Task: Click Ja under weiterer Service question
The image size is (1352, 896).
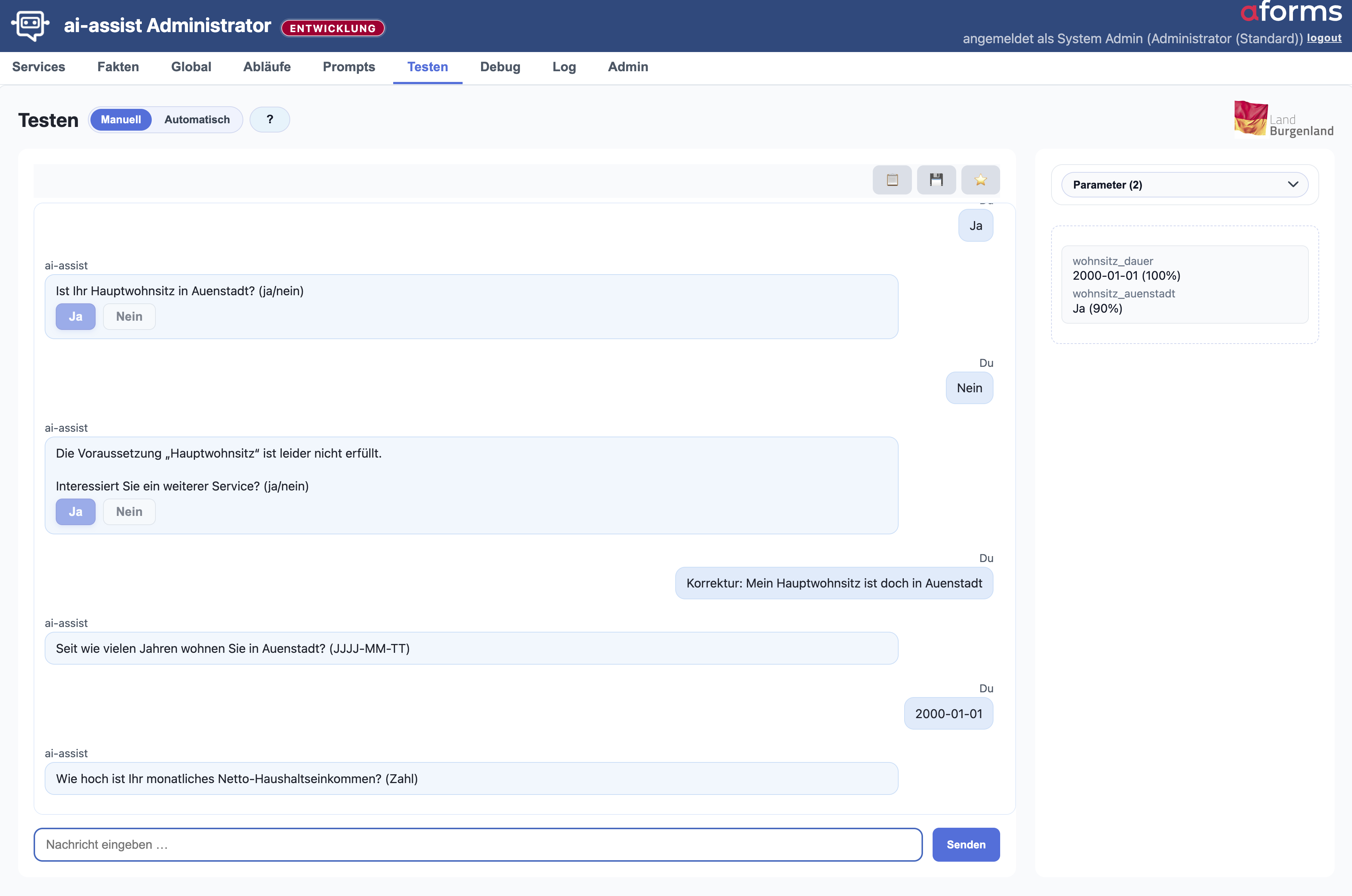Action: click(x=75, y=511)
